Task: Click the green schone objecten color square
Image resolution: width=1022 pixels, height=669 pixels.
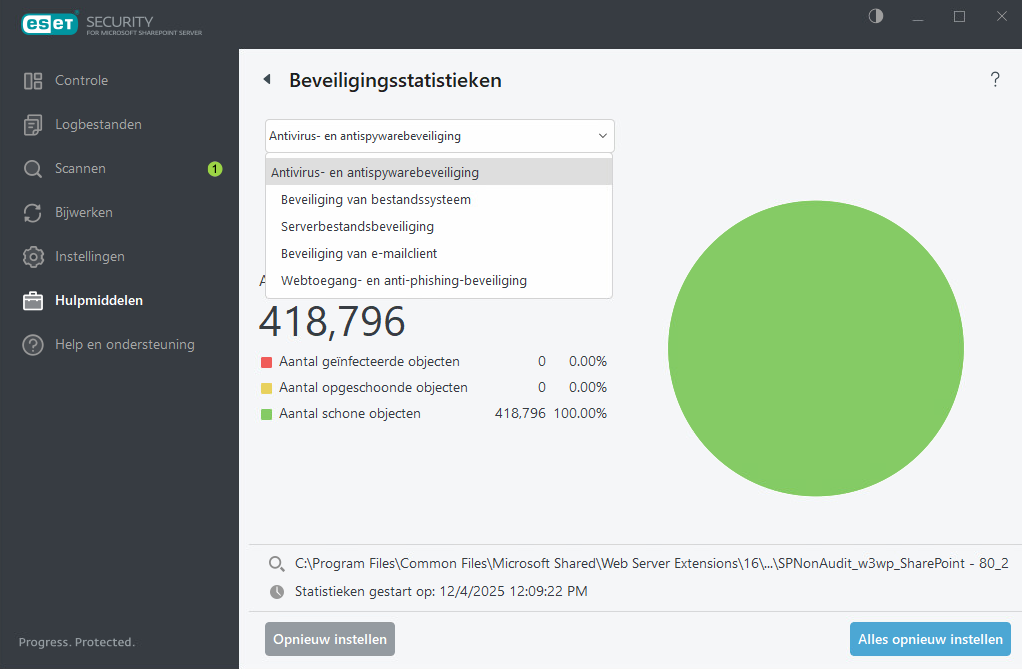Action: (x=267, y=413)
